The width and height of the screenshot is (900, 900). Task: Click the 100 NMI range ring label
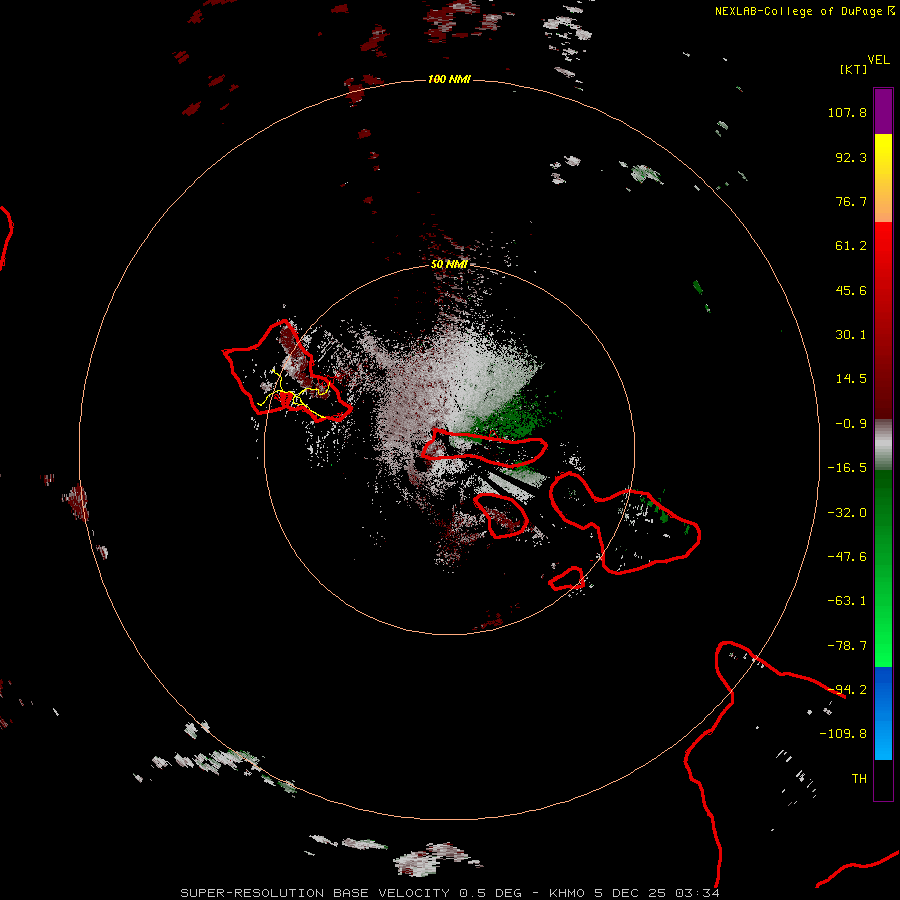tap(449, 79)
